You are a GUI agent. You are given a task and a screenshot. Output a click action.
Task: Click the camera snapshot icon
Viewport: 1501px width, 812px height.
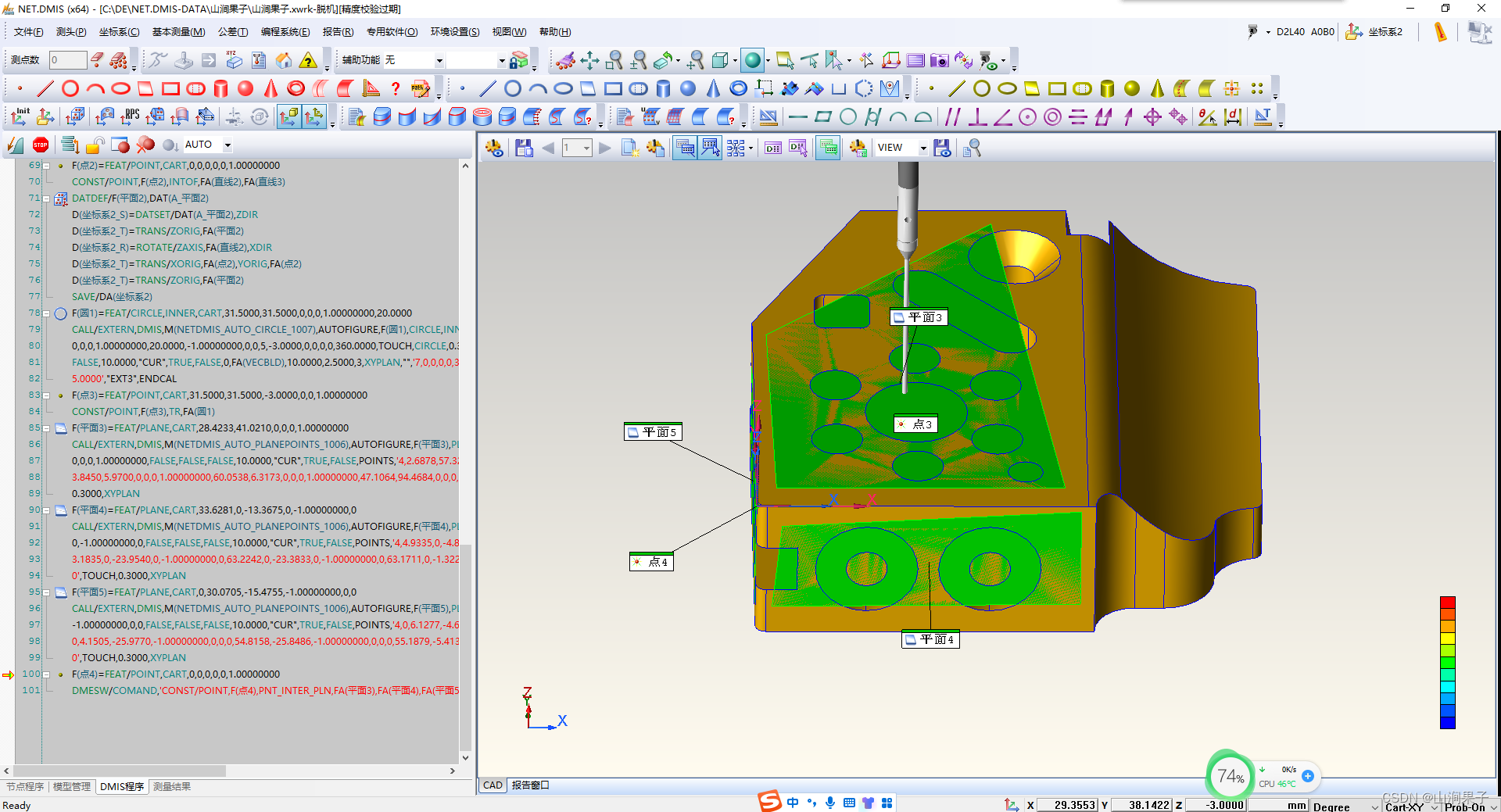(939, 60)
